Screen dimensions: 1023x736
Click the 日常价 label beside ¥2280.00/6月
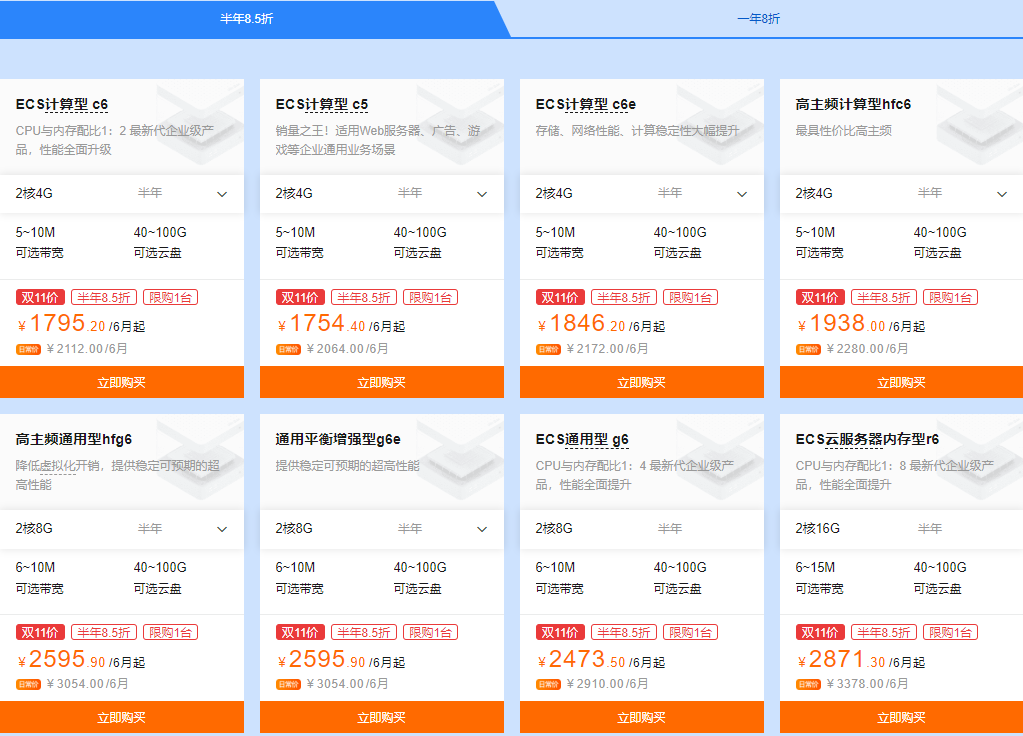(808, 350)
